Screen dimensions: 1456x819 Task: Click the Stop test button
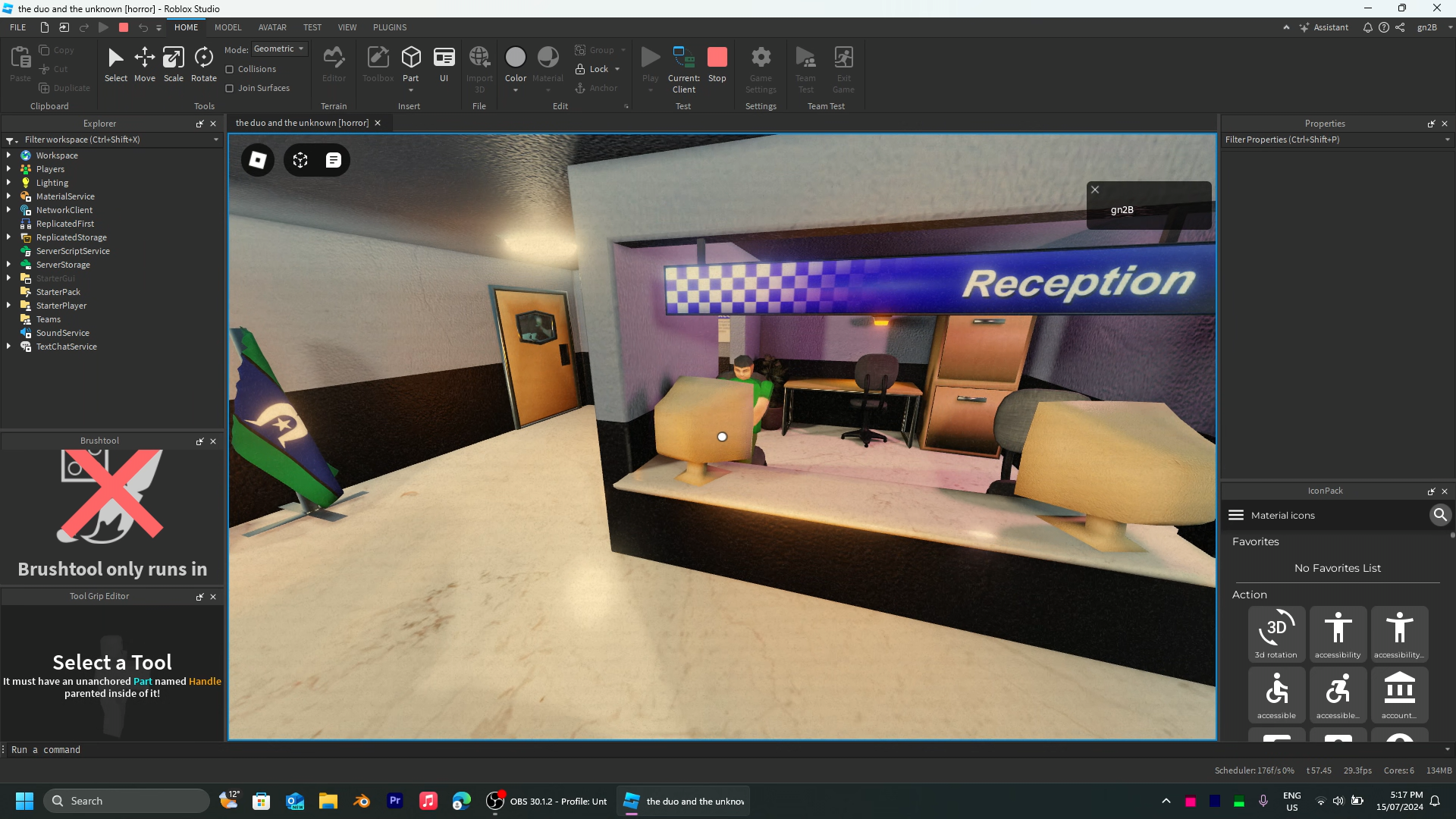pos(717,64)
